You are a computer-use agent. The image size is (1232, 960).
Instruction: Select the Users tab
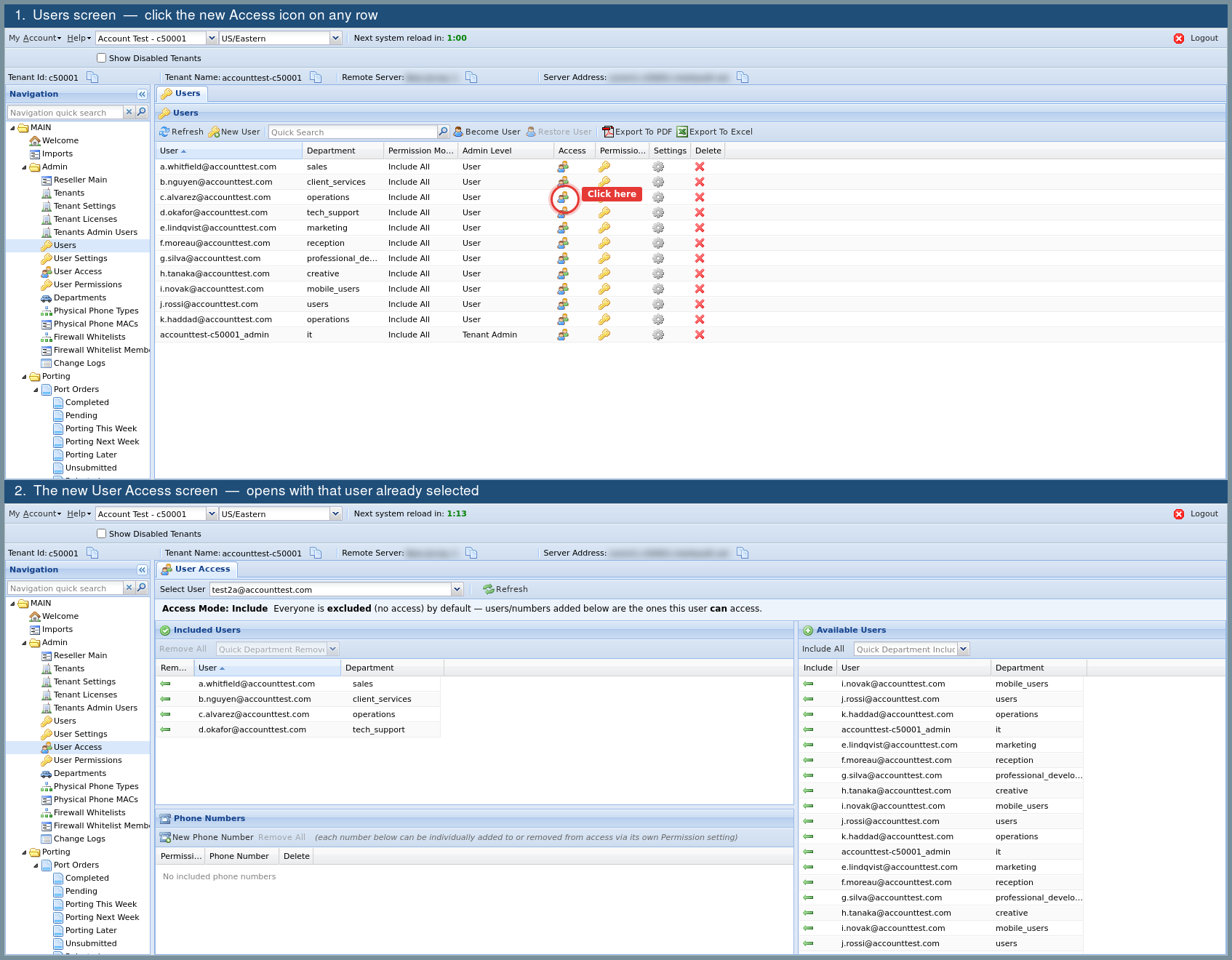click(182, 93)
